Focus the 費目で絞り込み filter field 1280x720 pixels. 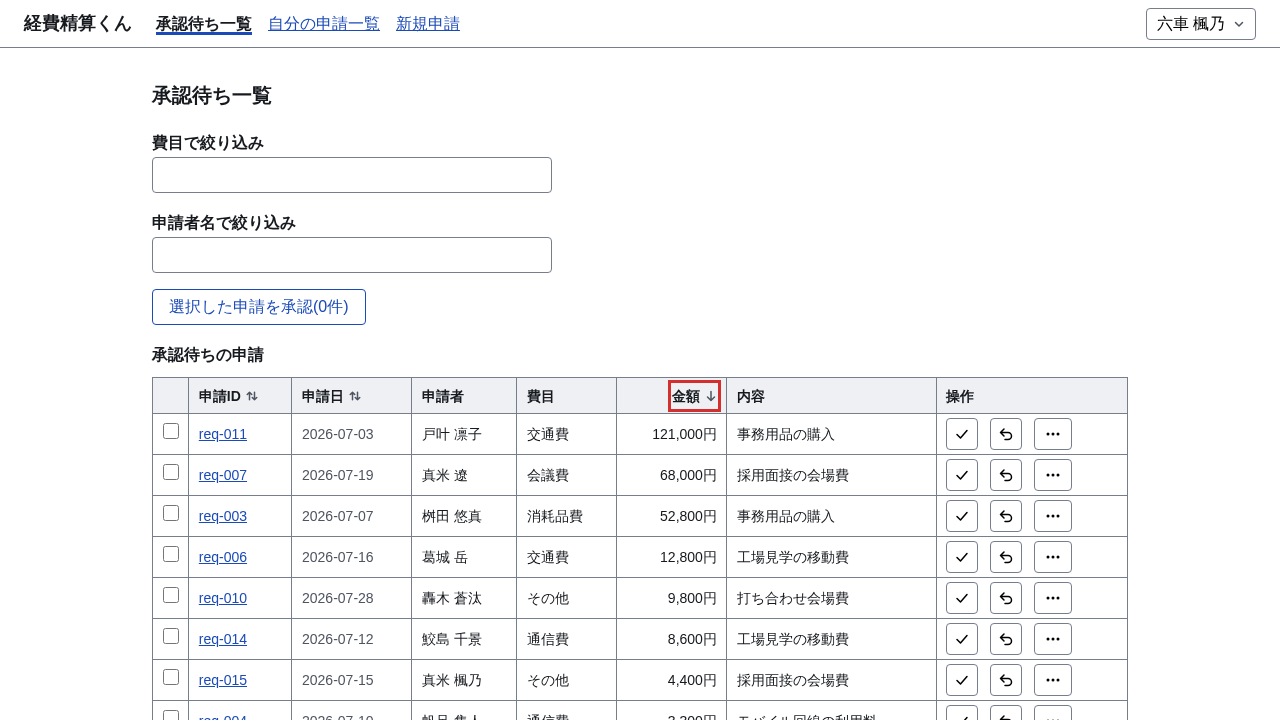tap(352, 175)
